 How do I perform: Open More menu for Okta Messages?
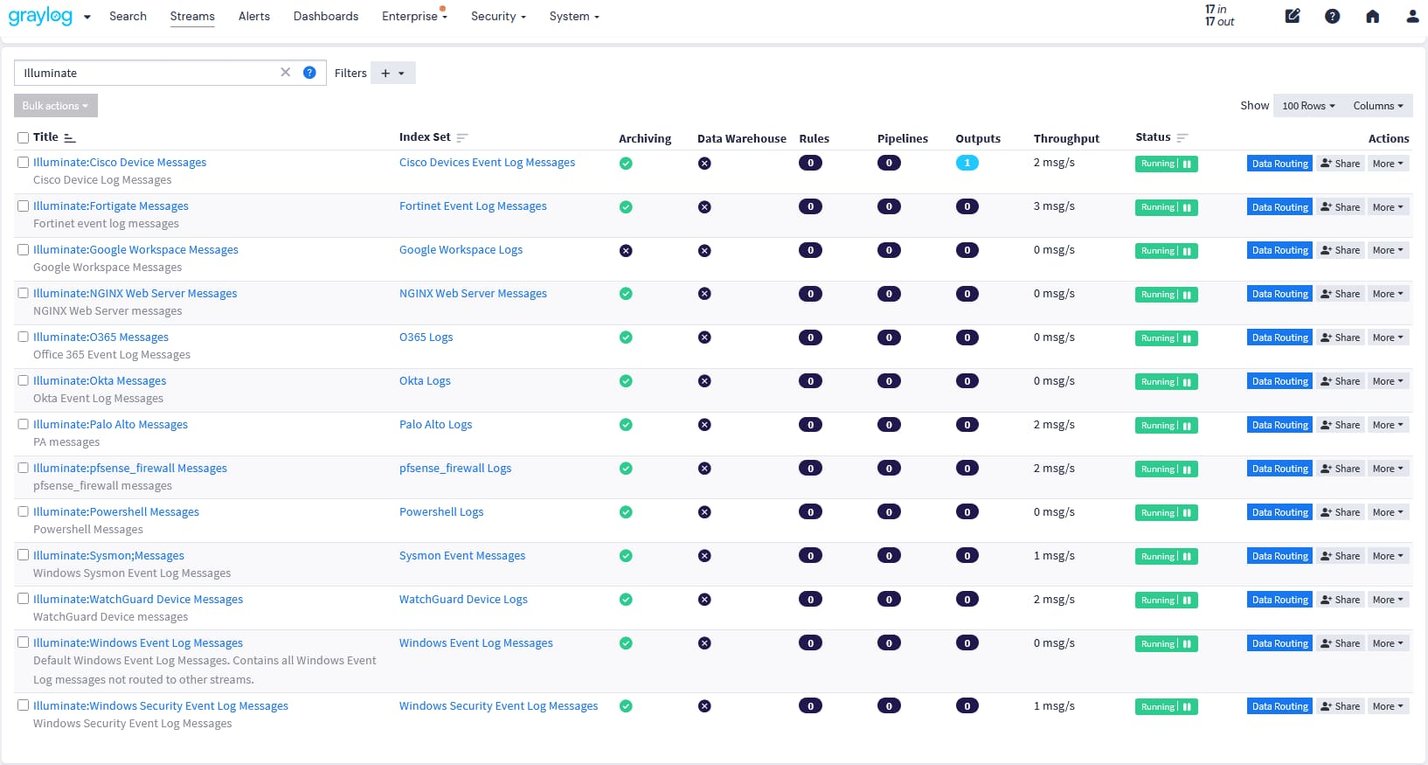(x=1388, y=382)
